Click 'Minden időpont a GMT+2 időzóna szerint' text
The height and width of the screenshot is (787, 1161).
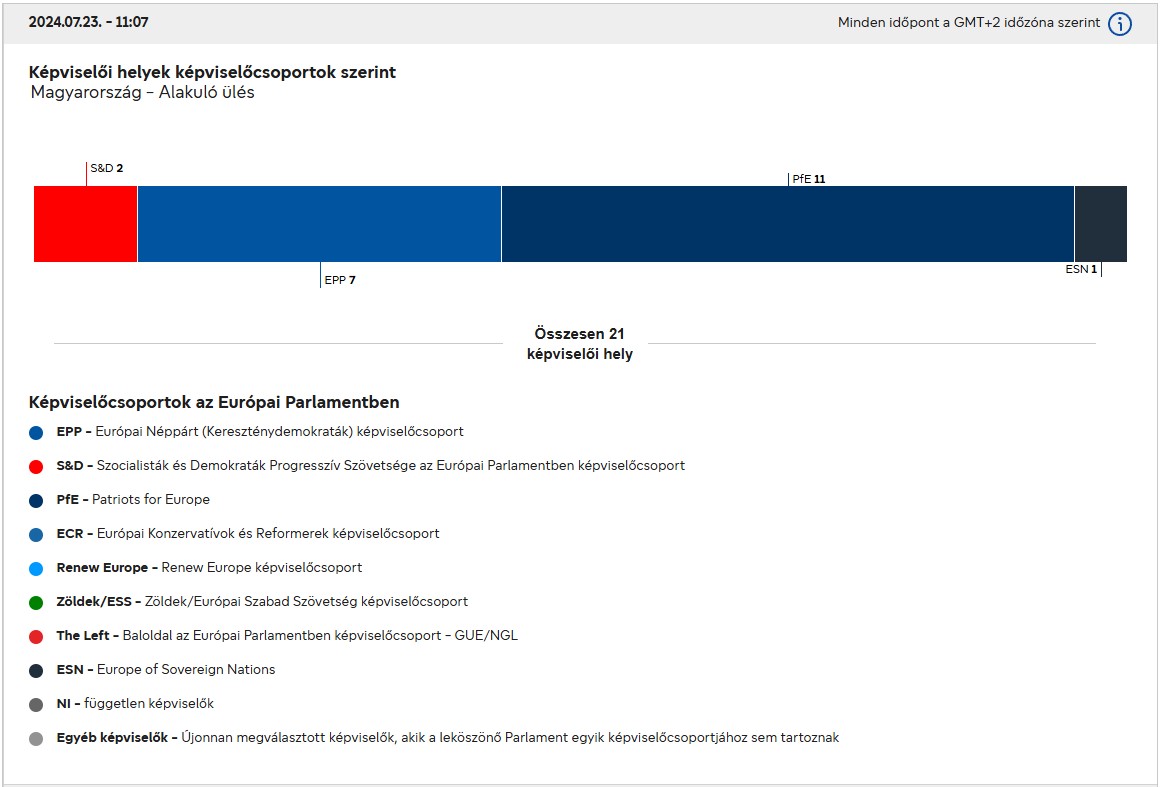(x=968, y=23)
